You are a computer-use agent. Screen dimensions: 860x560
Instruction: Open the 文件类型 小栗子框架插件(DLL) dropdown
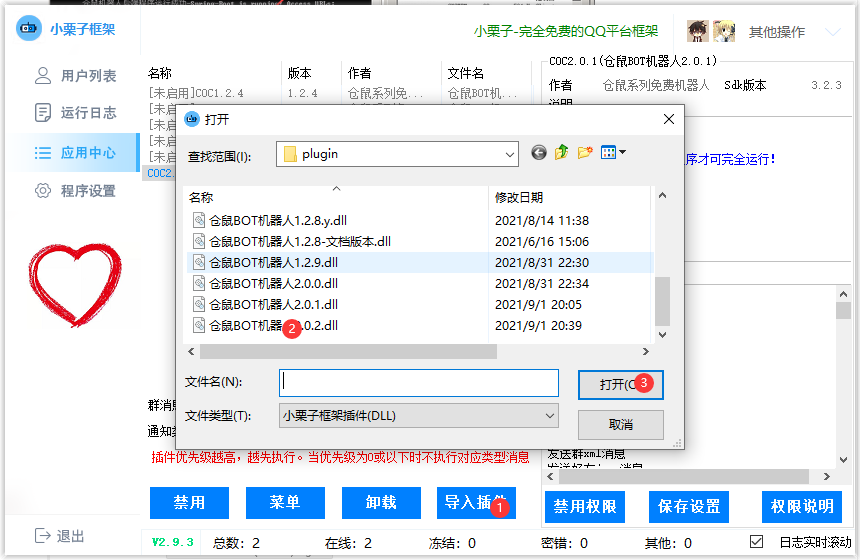[419, 416]
